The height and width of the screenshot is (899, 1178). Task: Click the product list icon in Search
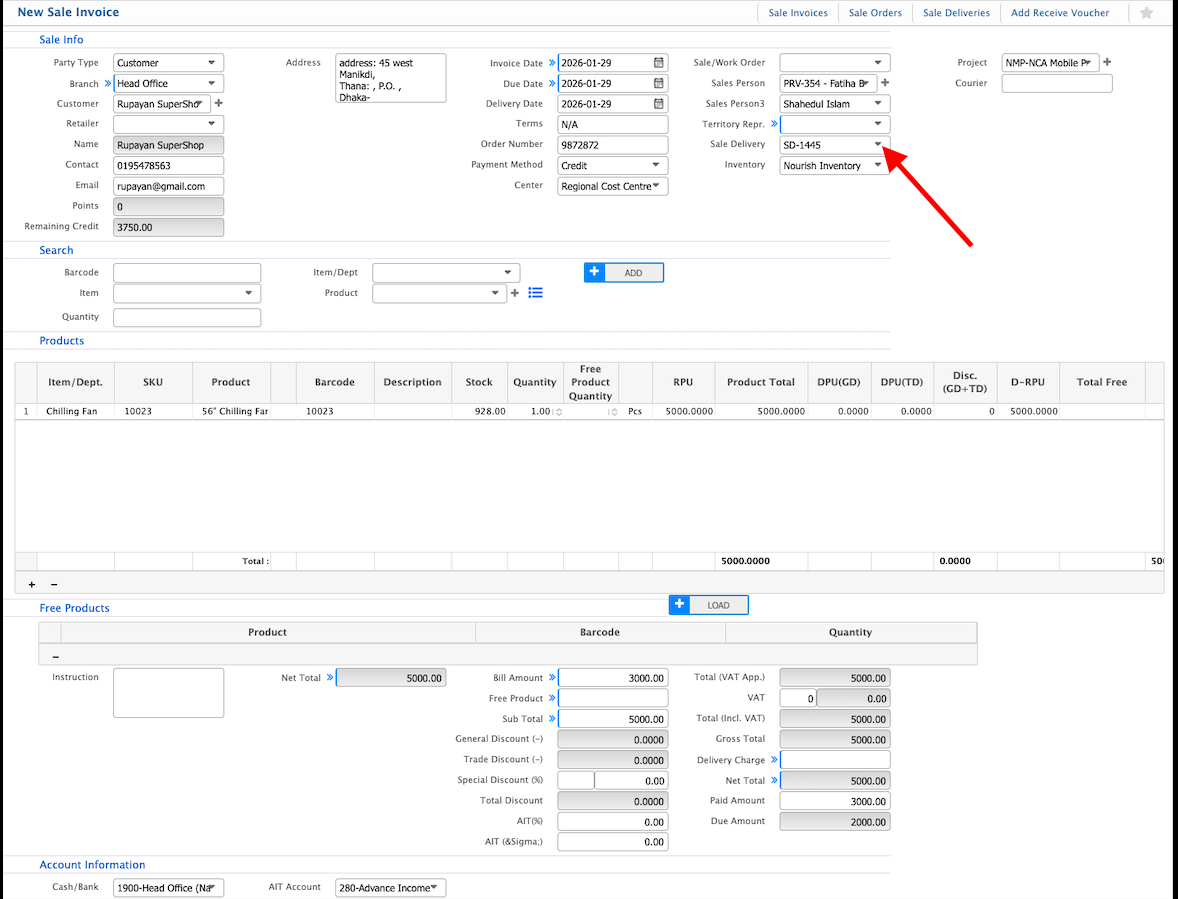tap(535, 293)
